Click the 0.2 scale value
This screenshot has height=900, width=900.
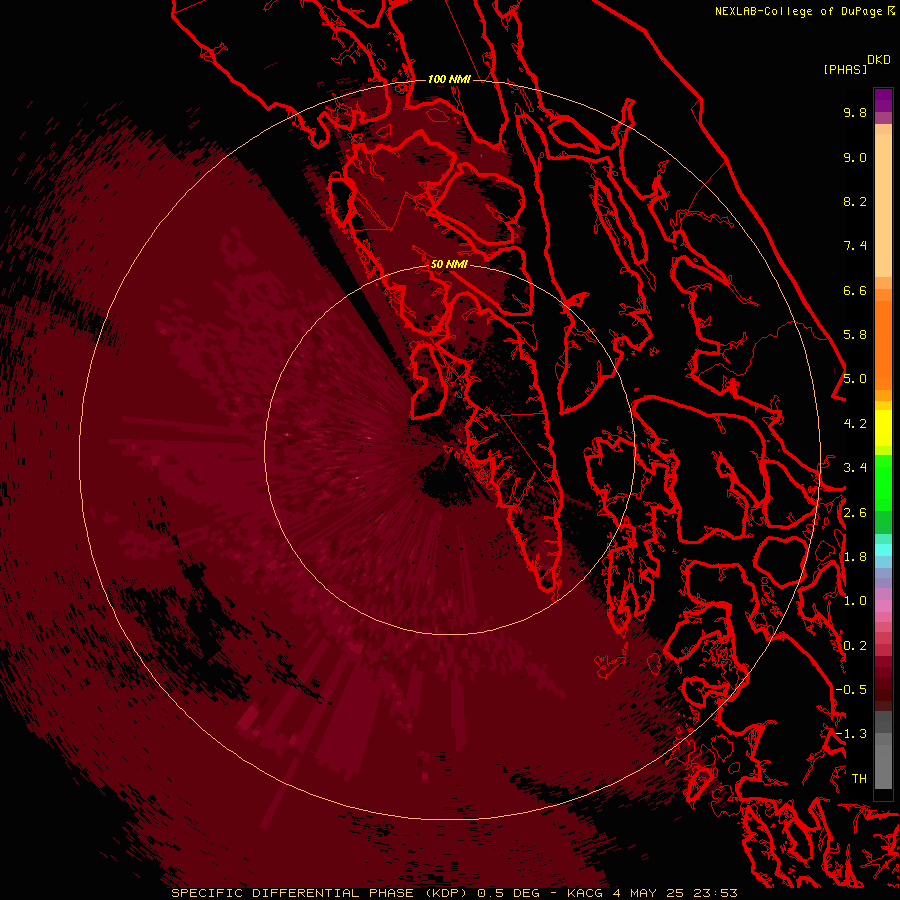855,646
